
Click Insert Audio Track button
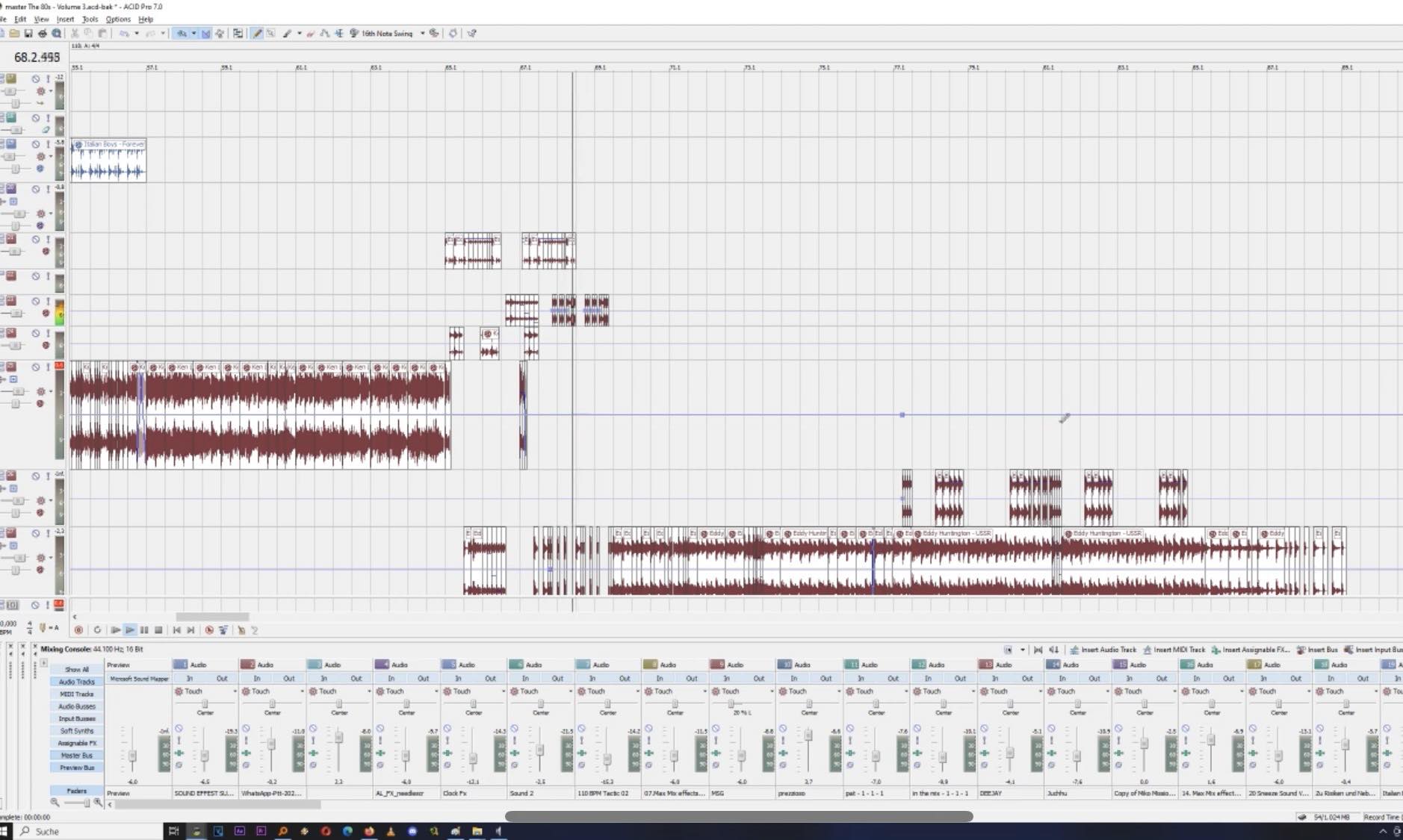tap(1103, 650)
